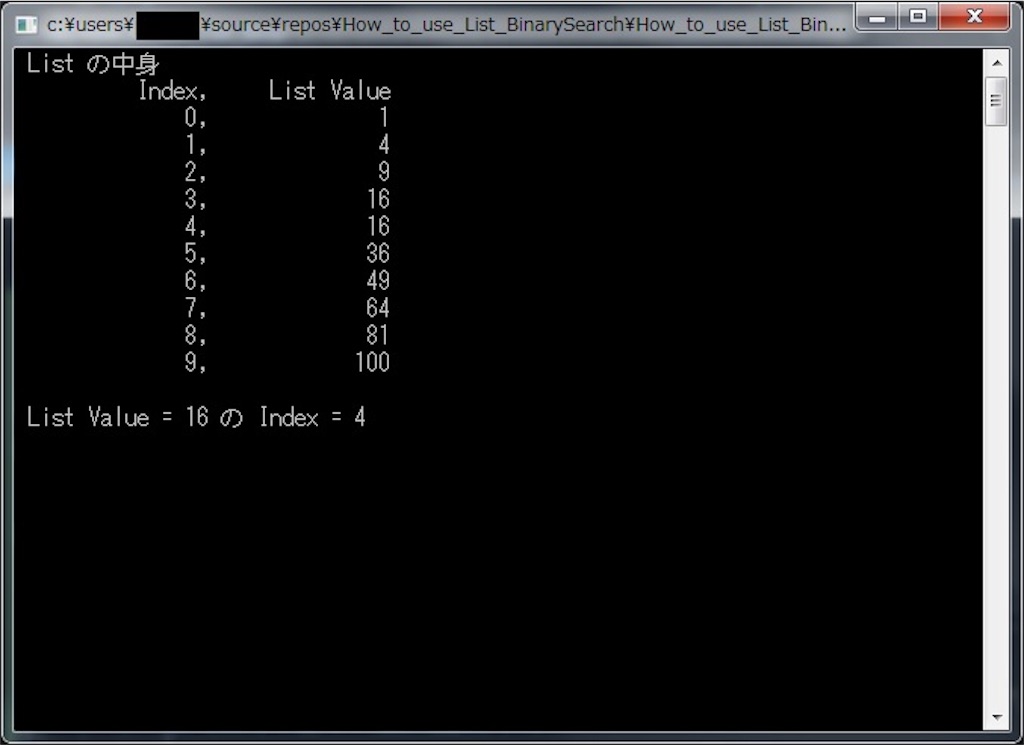Click index '7,' in the list
1024x745 pixels.
click(195, 308)
